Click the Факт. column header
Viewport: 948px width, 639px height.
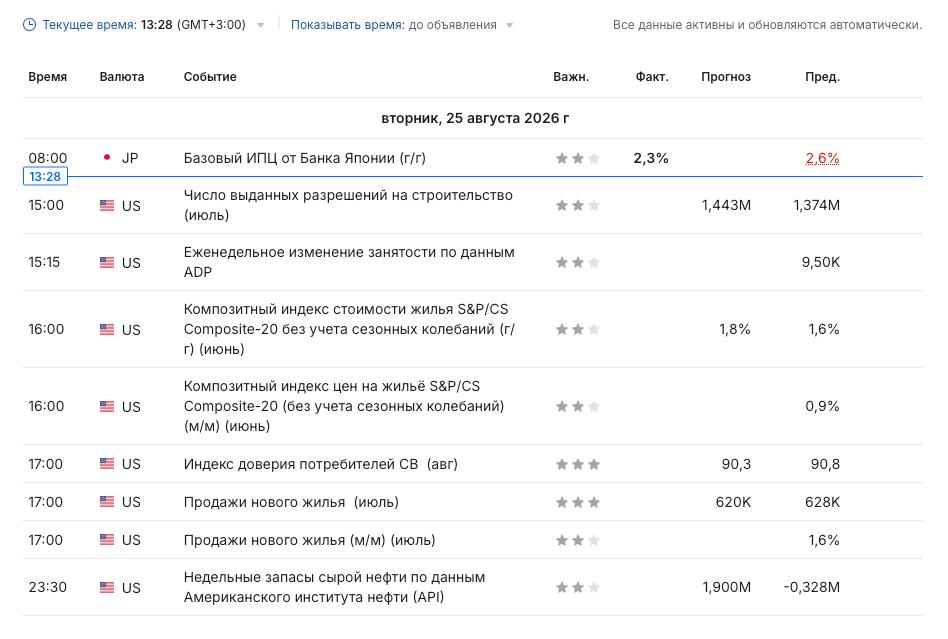652,77
